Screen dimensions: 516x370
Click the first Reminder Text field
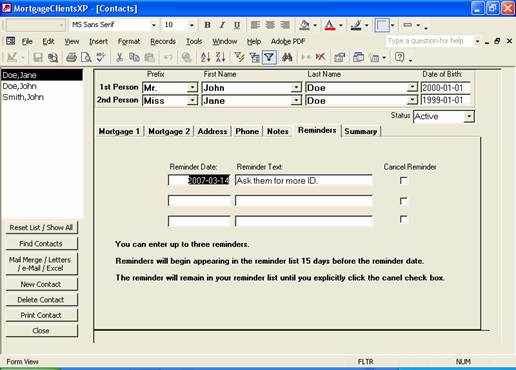tap(304, 180)
